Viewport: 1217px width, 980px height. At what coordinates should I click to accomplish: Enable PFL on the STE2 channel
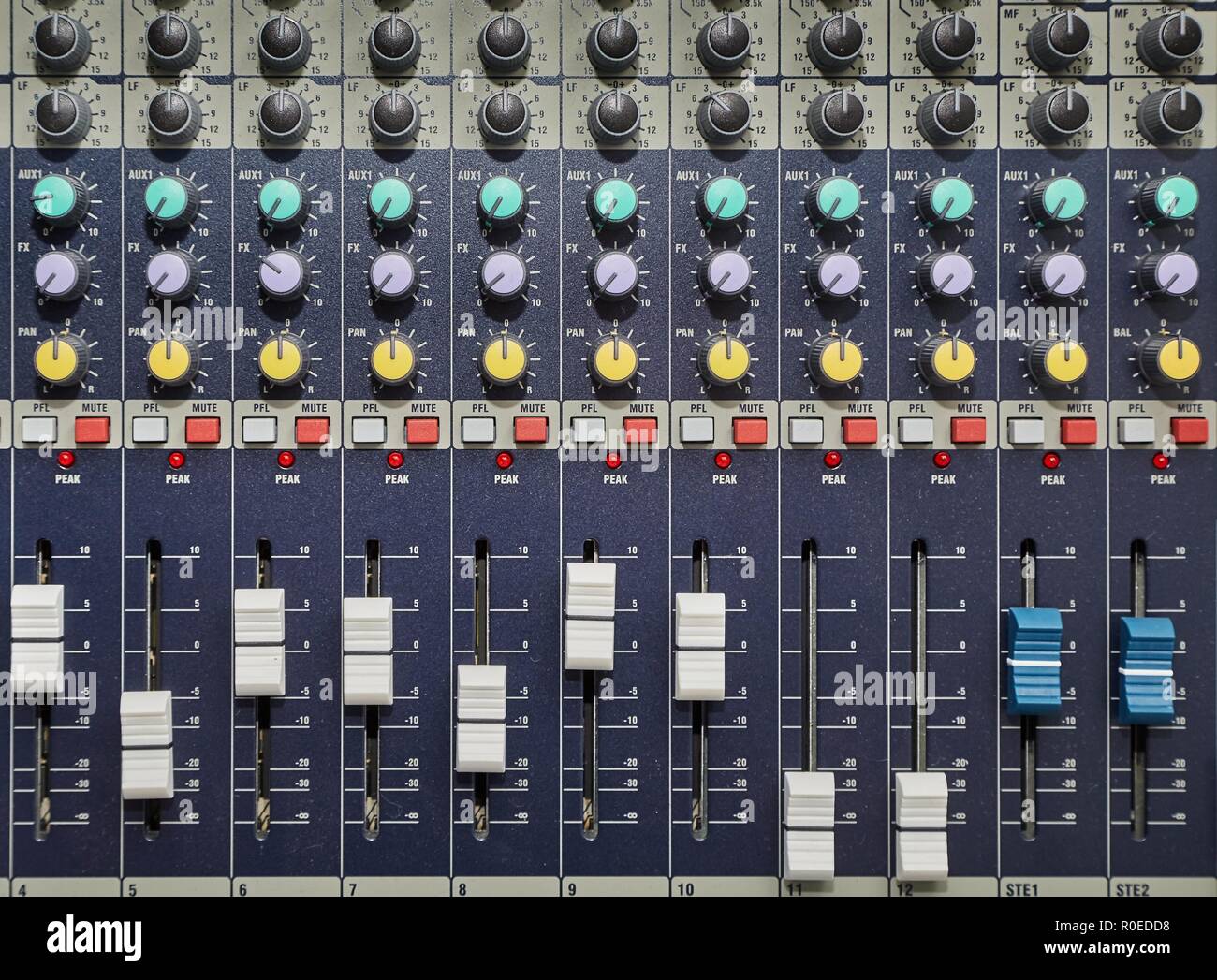1135,431
